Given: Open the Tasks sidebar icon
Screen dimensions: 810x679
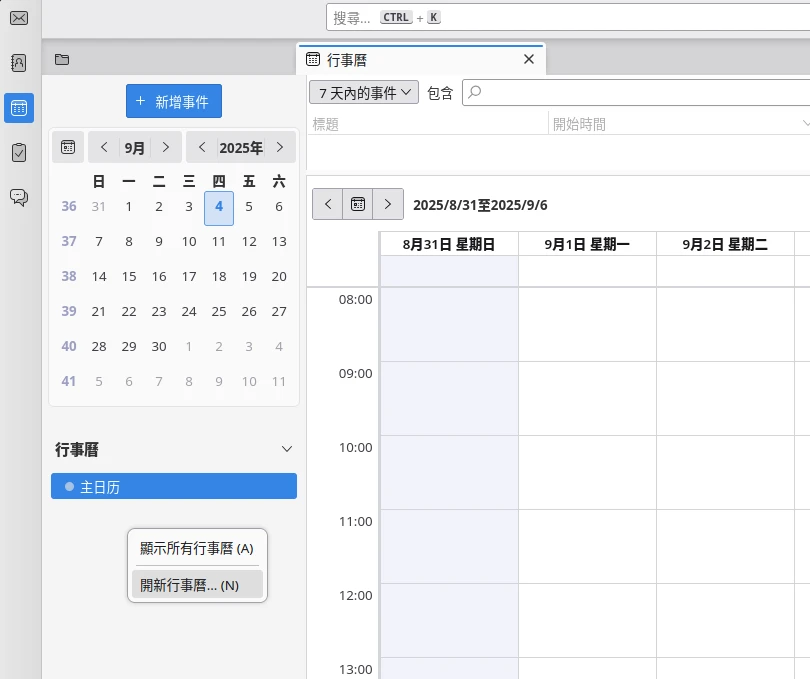Looking at the screenshot, I should tap(18, 153).
